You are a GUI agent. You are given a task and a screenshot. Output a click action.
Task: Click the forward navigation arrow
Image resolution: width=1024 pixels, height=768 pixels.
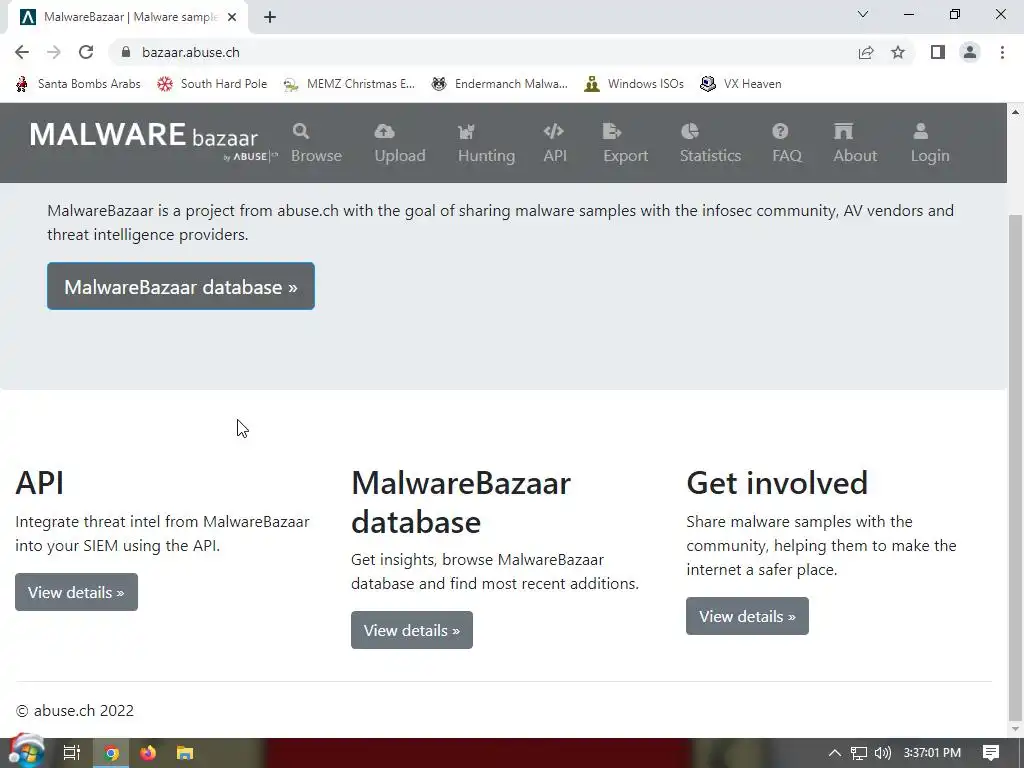[x=54, y=52]
